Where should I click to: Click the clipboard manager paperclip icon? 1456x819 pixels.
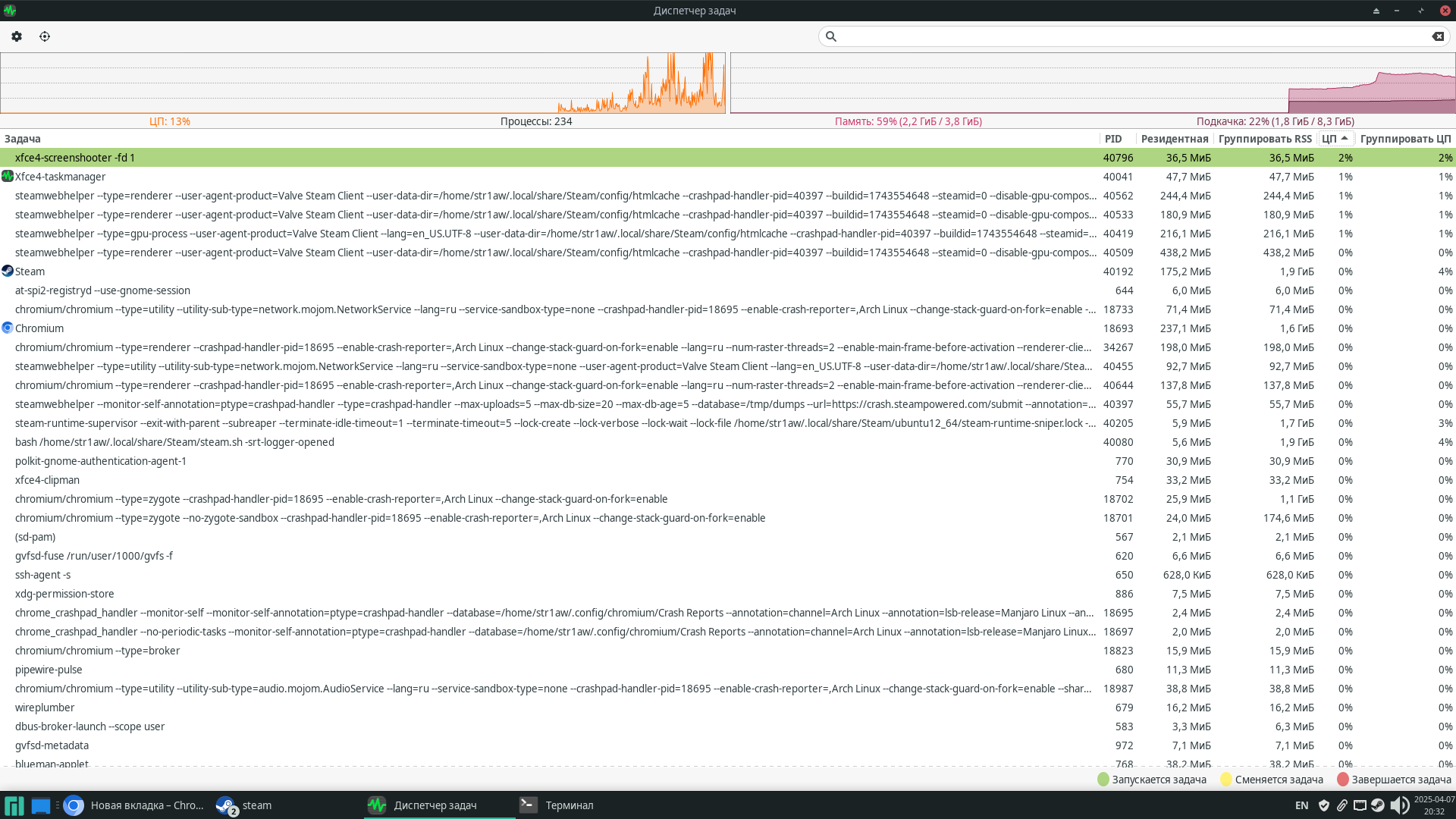(1341, 805)
